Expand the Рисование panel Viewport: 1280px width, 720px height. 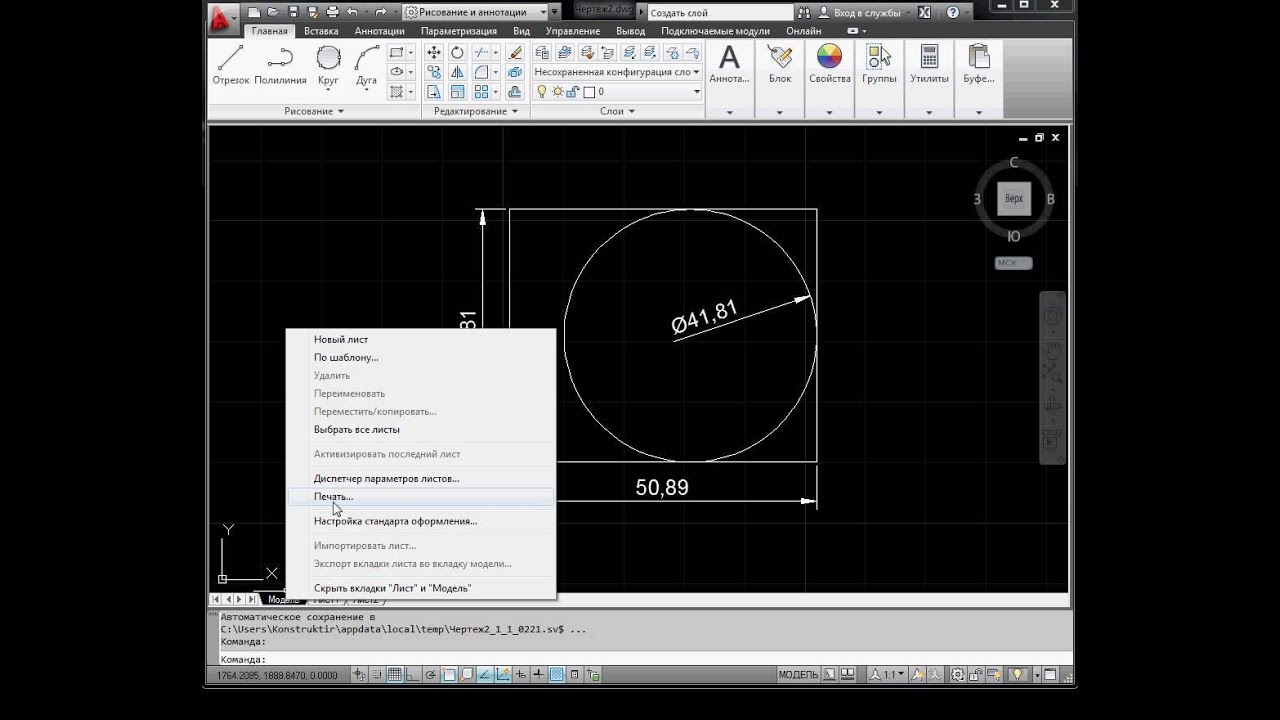[x=314, y=111]
